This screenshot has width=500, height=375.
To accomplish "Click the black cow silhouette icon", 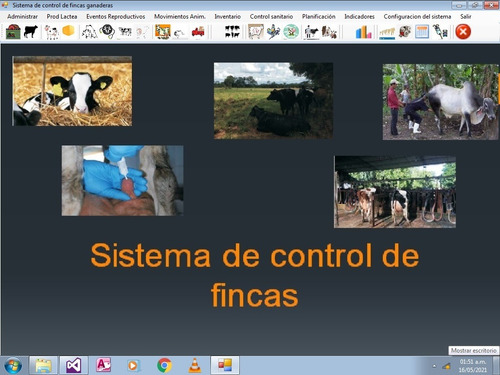I will [x=31, y=32].
